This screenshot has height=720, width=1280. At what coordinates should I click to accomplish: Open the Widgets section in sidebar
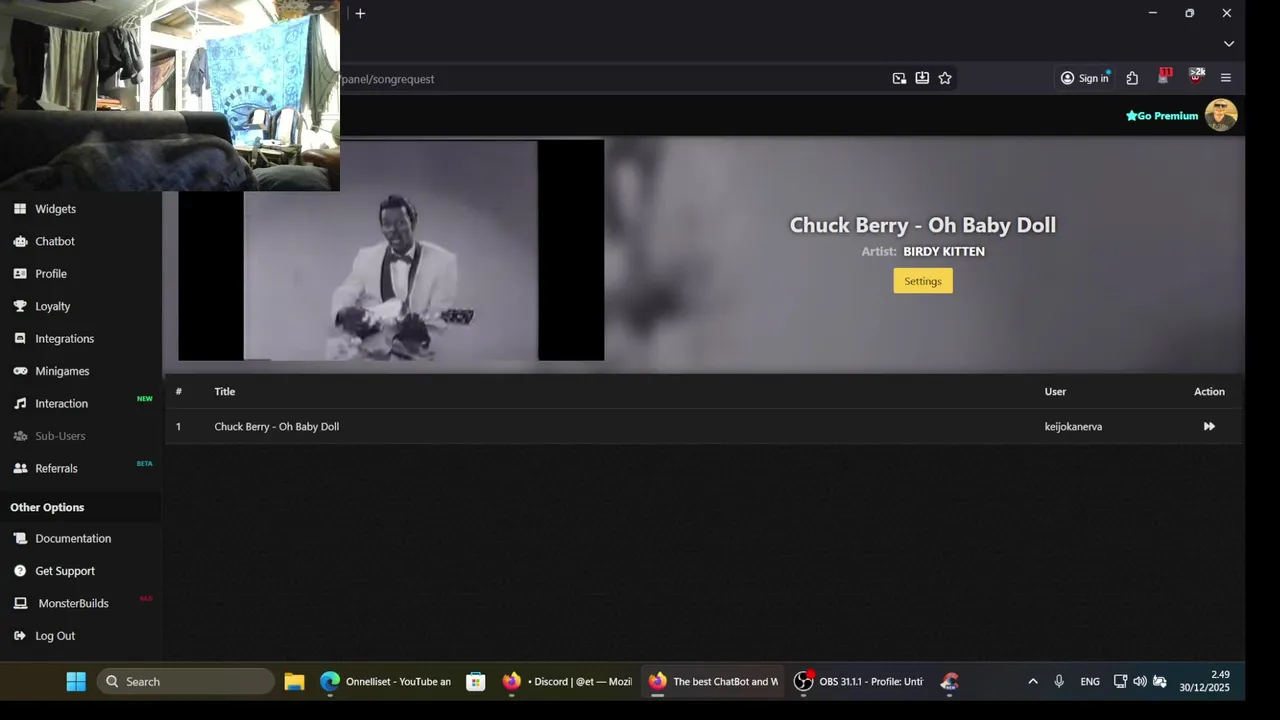[x=55, y=209]
